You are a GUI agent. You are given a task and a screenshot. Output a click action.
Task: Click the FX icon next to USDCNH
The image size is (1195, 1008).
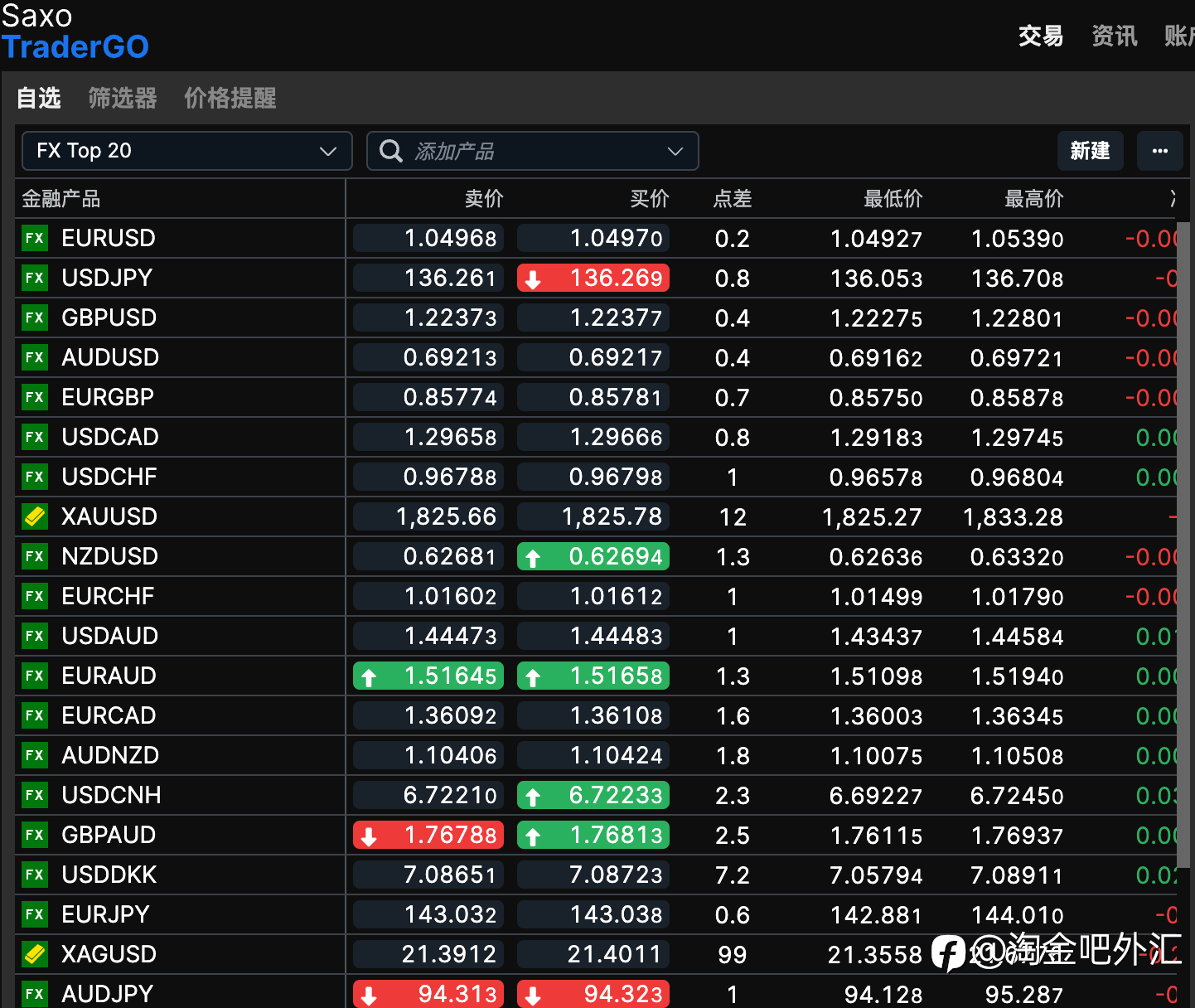point(35,795)
